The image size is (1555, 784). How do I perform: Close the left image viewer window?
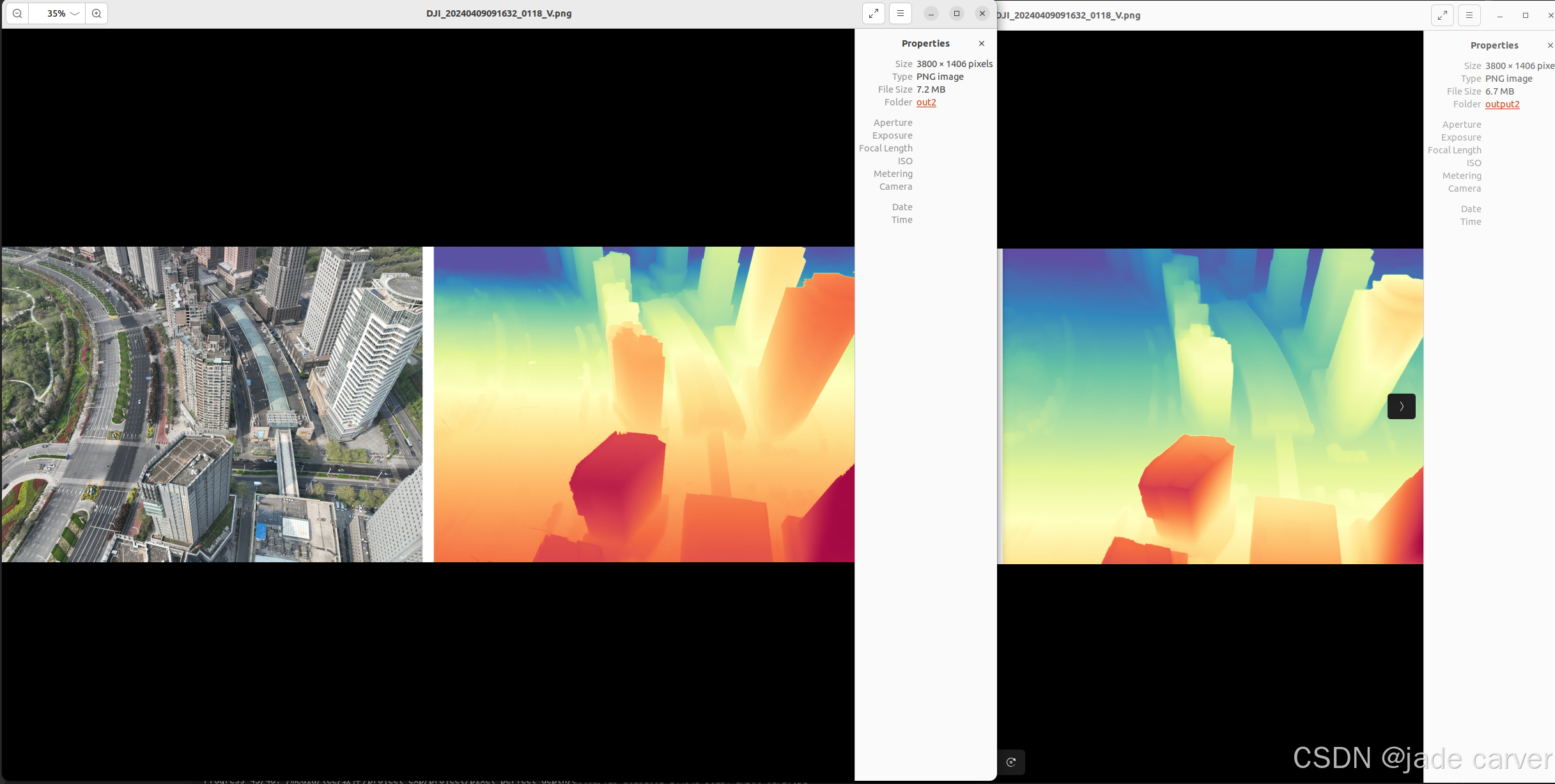(982, 13)
